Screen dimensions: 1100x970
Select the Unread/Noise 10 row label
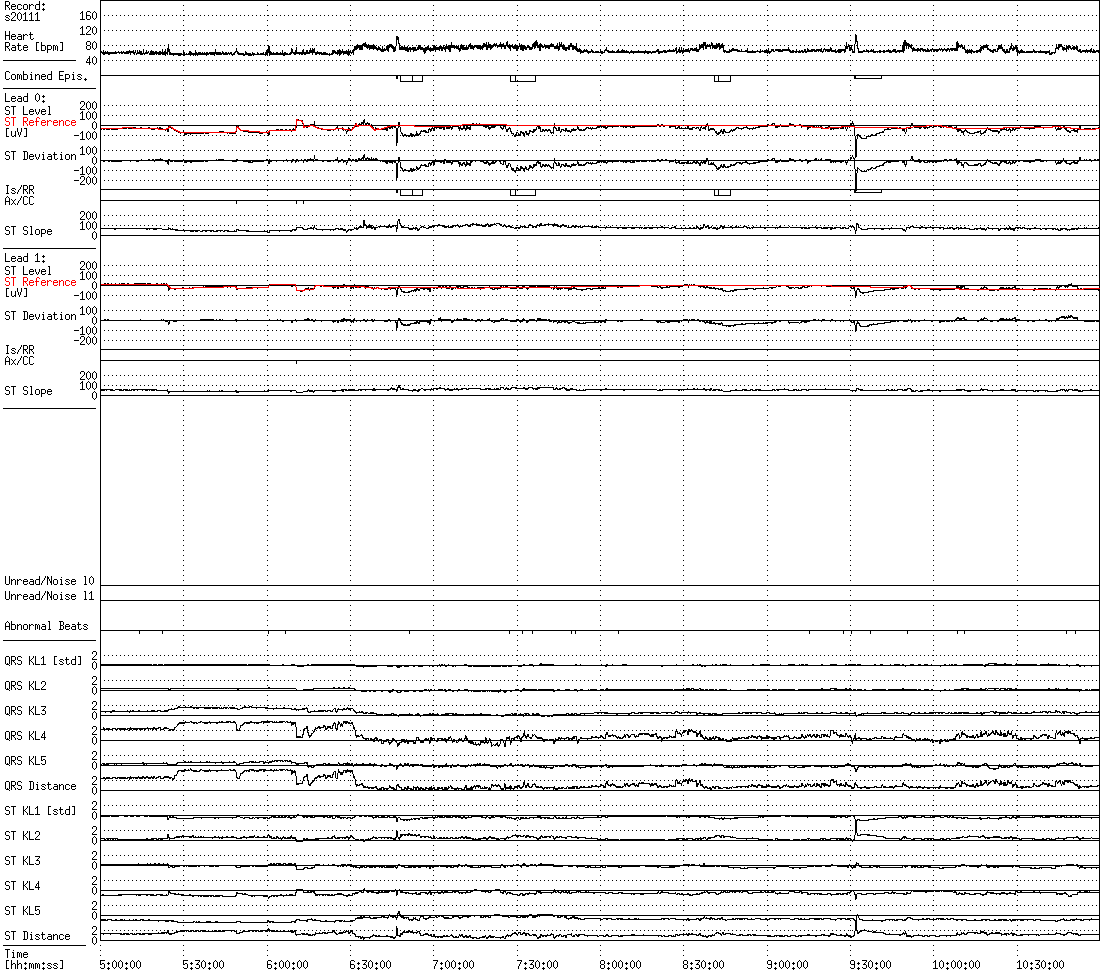point(49,581)
